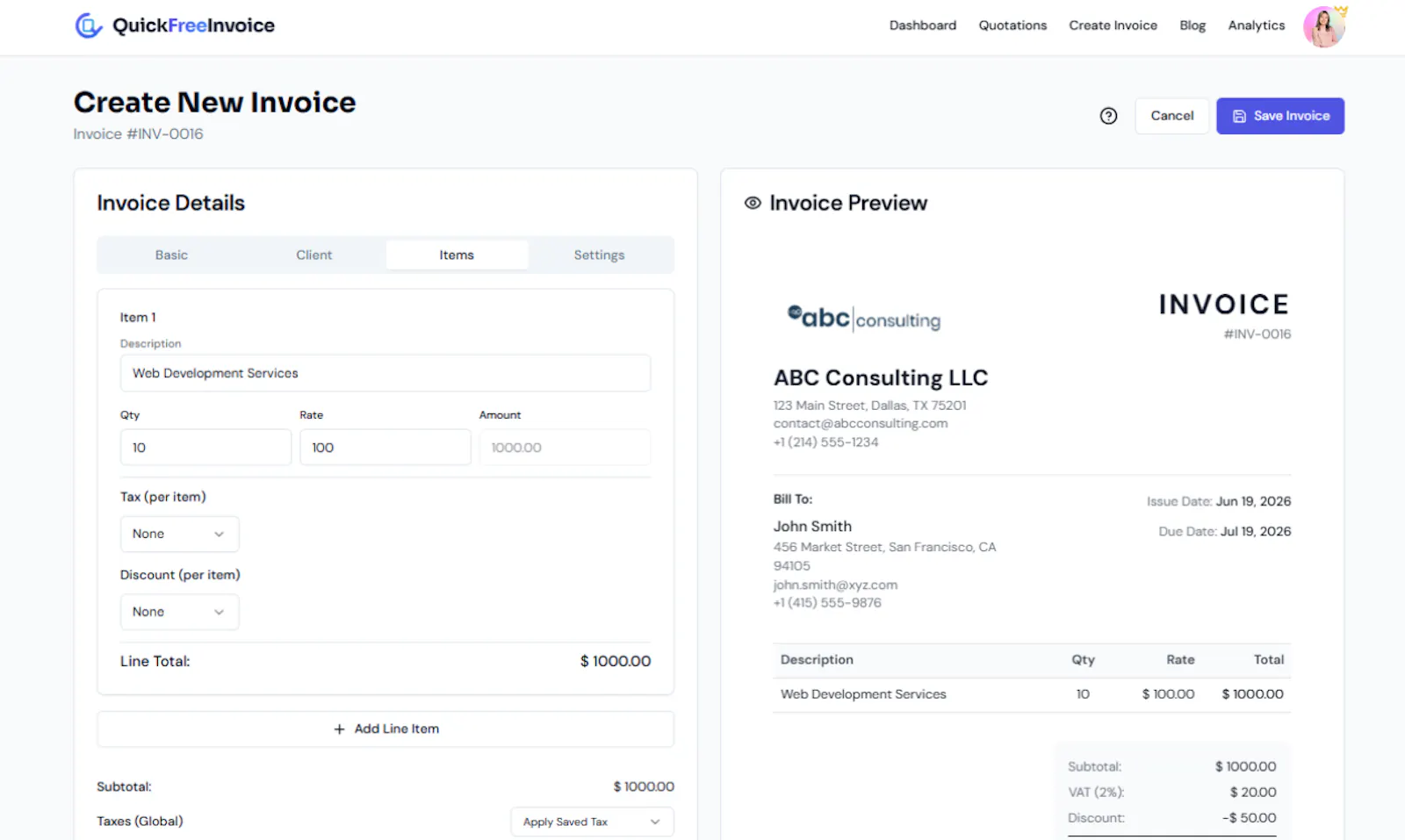Click the ABC Consulting LLC heading
Viewport: 1405px width, 840px height.
pyautogui.click(x=881, y=377)
